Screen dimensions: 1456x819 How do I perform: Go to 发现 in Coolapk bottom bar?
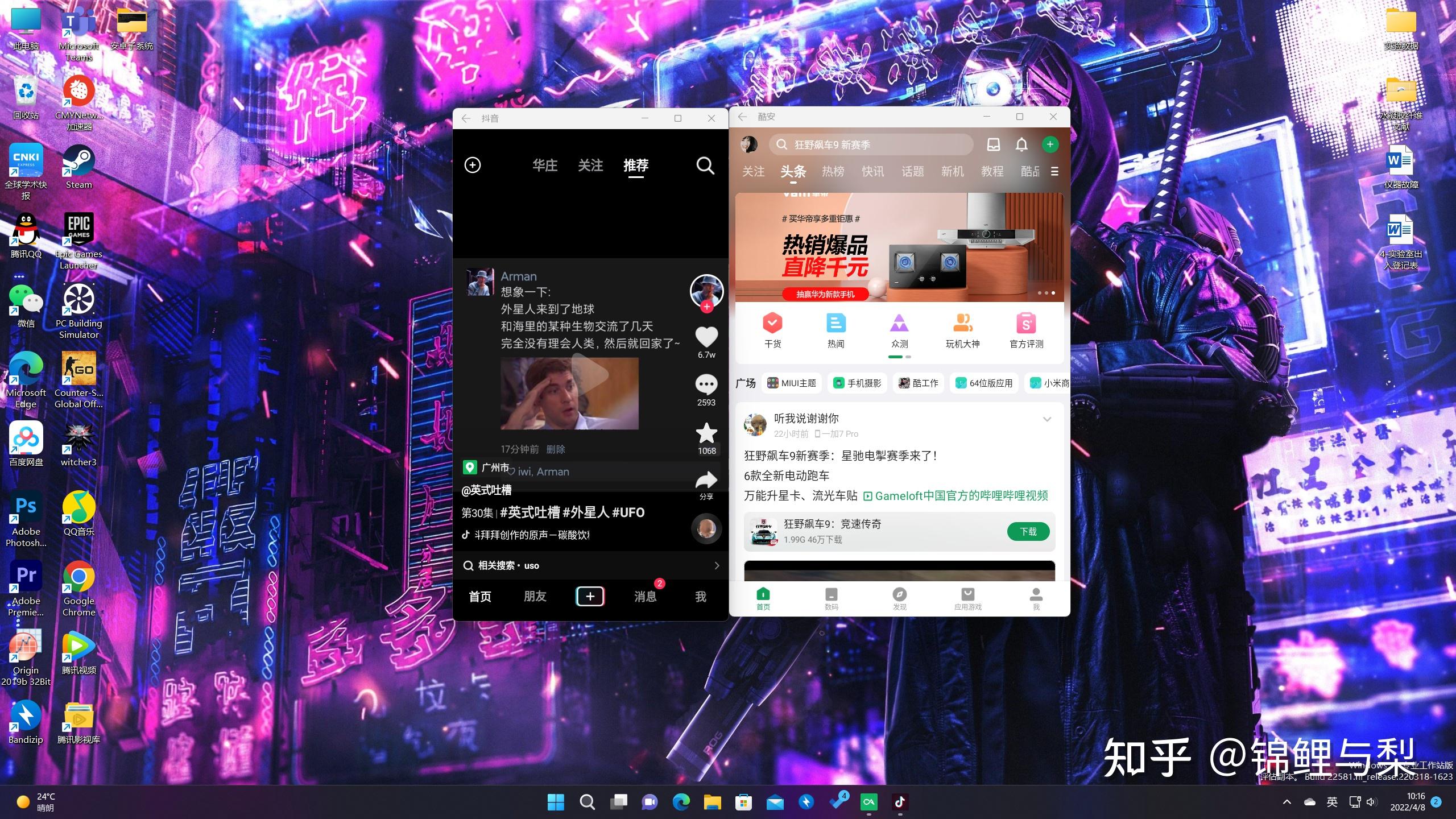pyautogui.click(x=900, y=599)
